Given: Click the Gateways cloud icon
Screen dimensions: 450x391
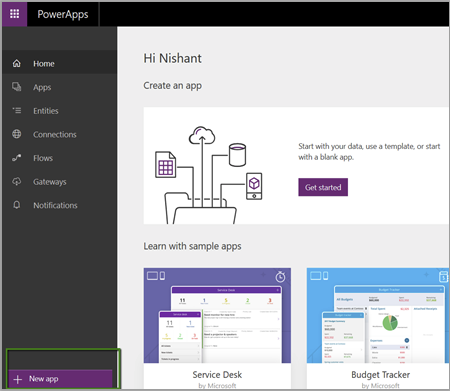Looking at the screenshot, I should 16,181.
